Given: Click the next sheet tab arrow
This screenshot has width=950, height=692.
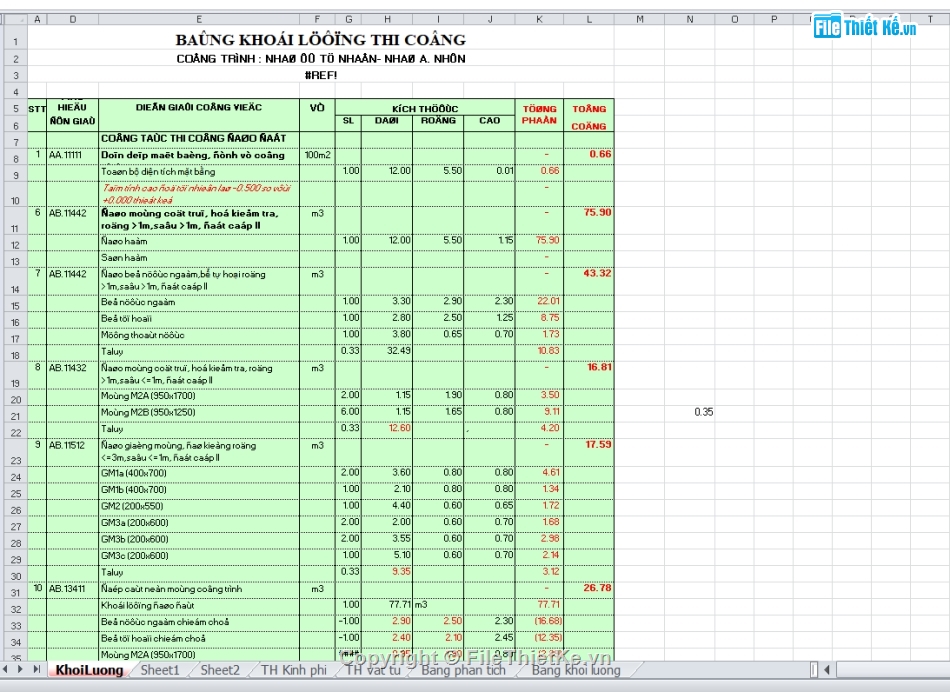Looking at the screenshot, I should [x=20, y=670].
